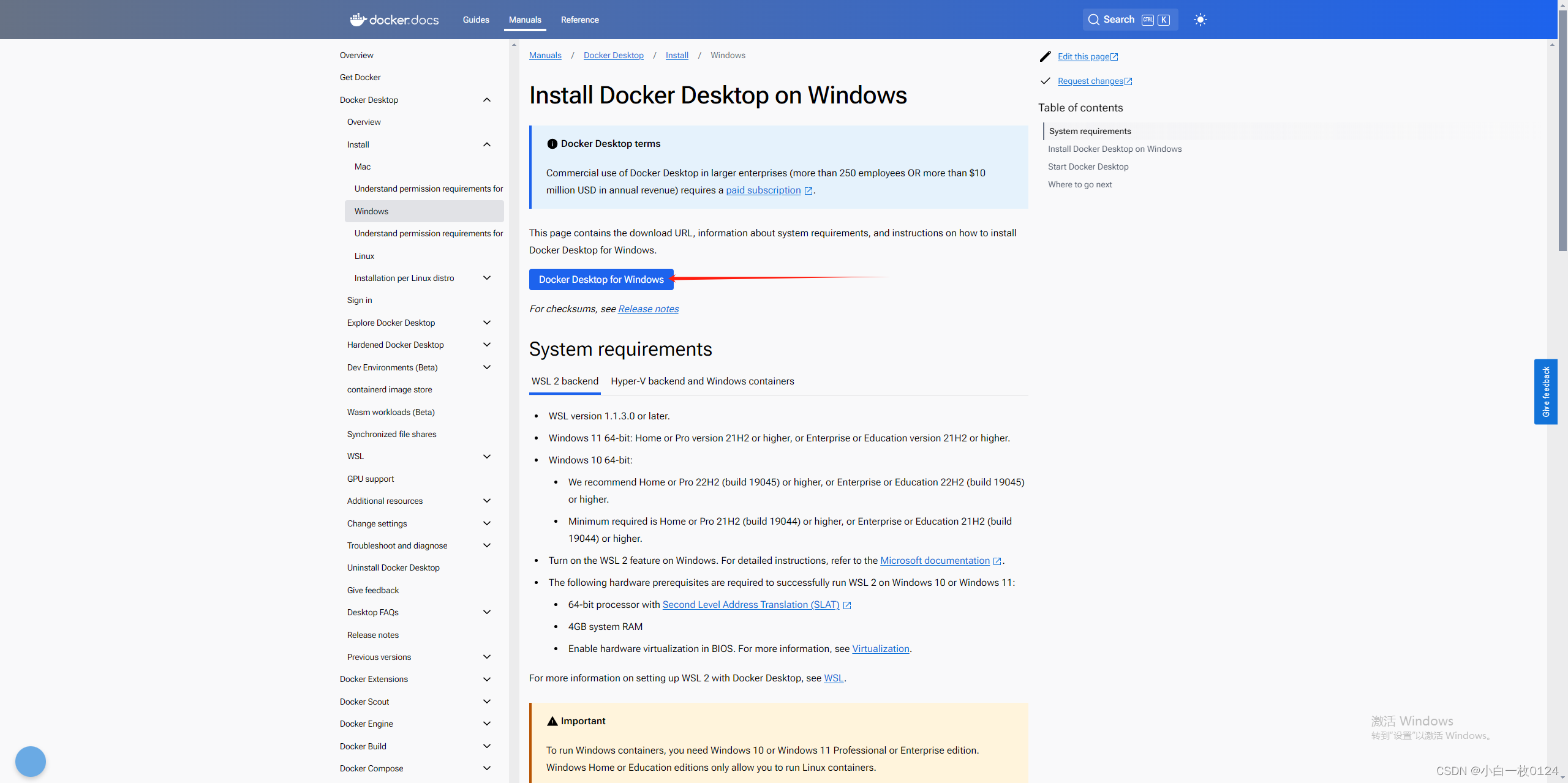Click the pencil icon beside Edit this page

(x=1045, y=56)
